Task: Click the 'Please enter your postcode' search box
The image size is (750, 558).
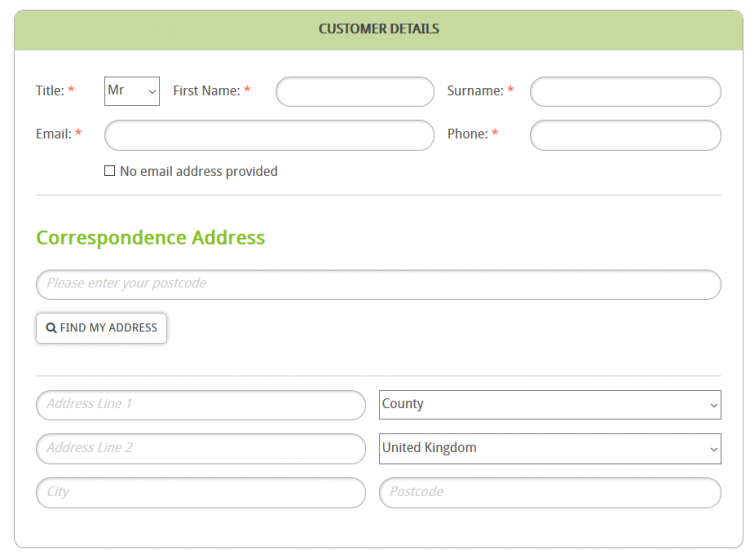Action: tap(379, 284)
